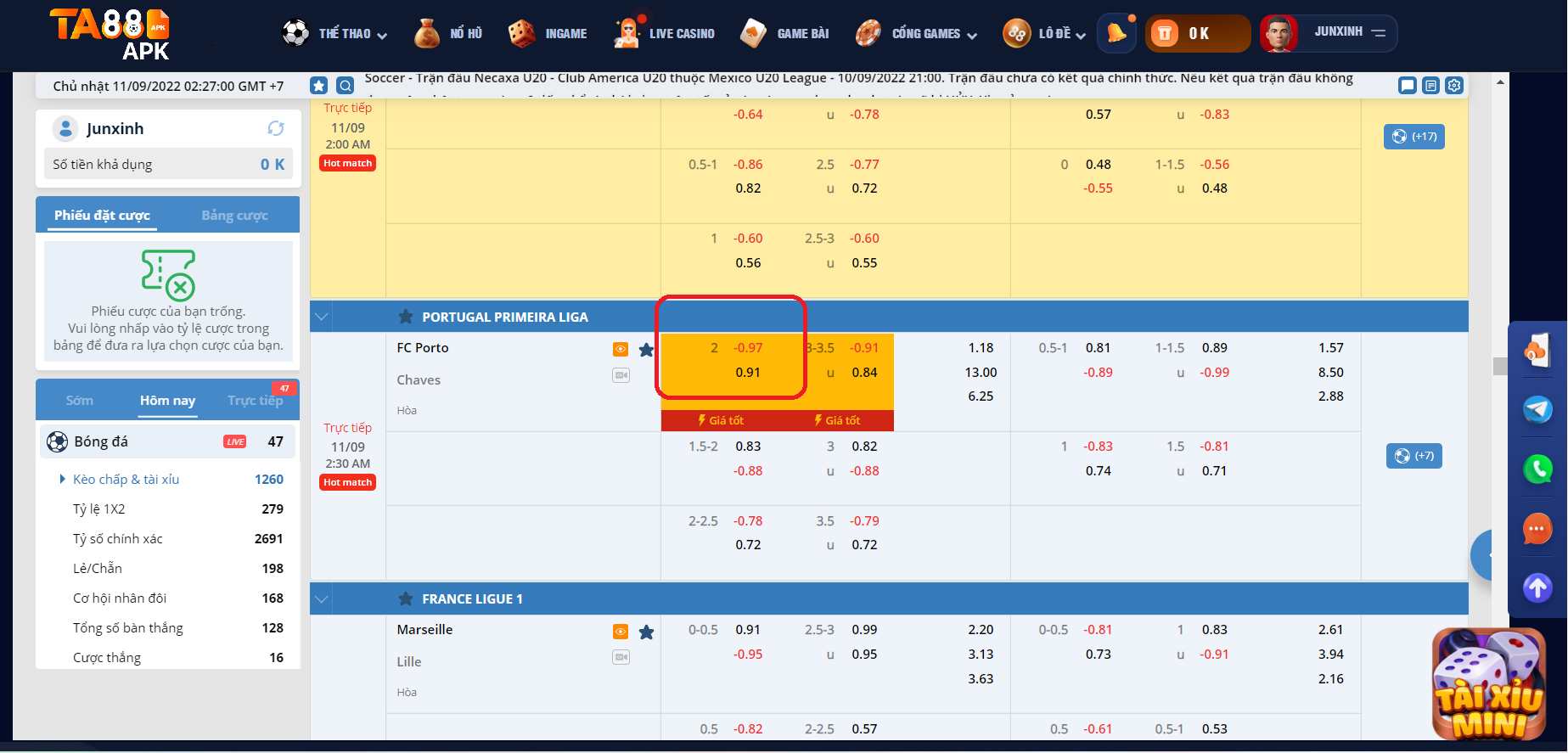Refresh the Junxinh account balance
The image size is (1568, 753).
[276, 128]
